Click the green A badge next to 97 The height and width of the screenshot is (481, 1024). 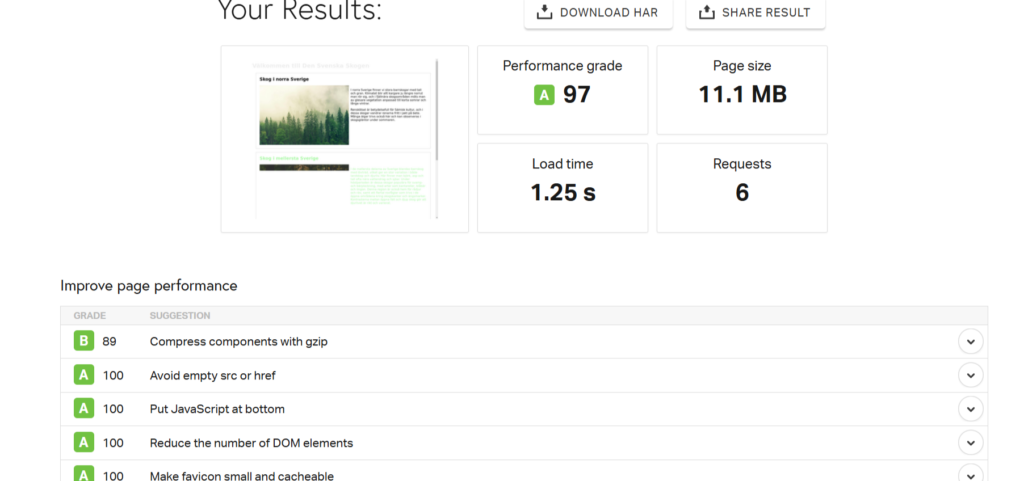click(544, 95)
